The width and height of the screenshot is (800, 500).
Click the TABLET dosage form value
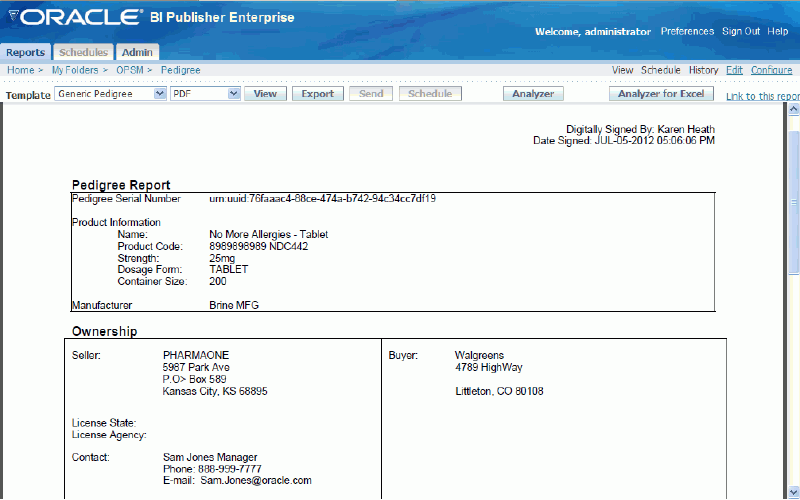click(229, 269)
